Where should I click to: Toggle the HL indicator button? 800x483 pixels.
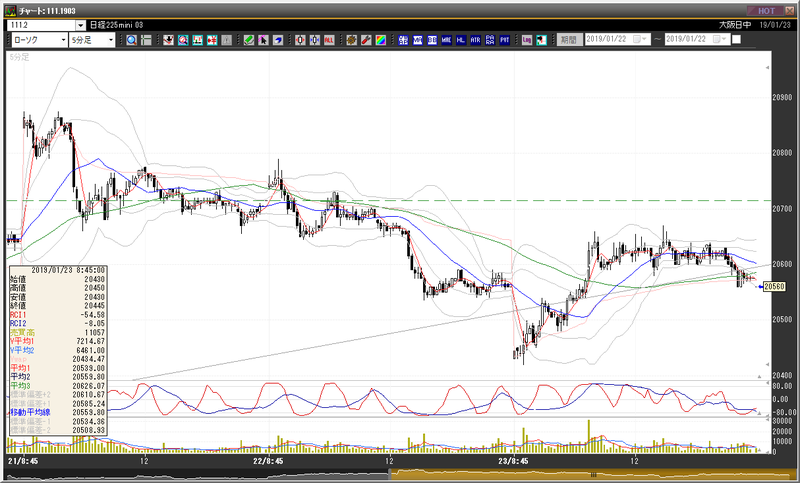tap(461, 40)
